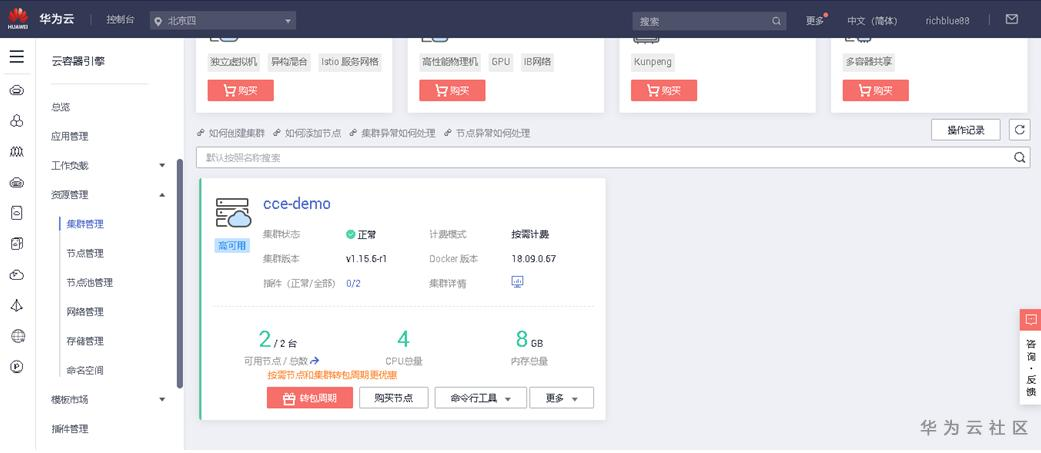This screenshot has height=453, width=1041.
Task: Open 应用管理 in the sidebar
Action: (70, 136)
